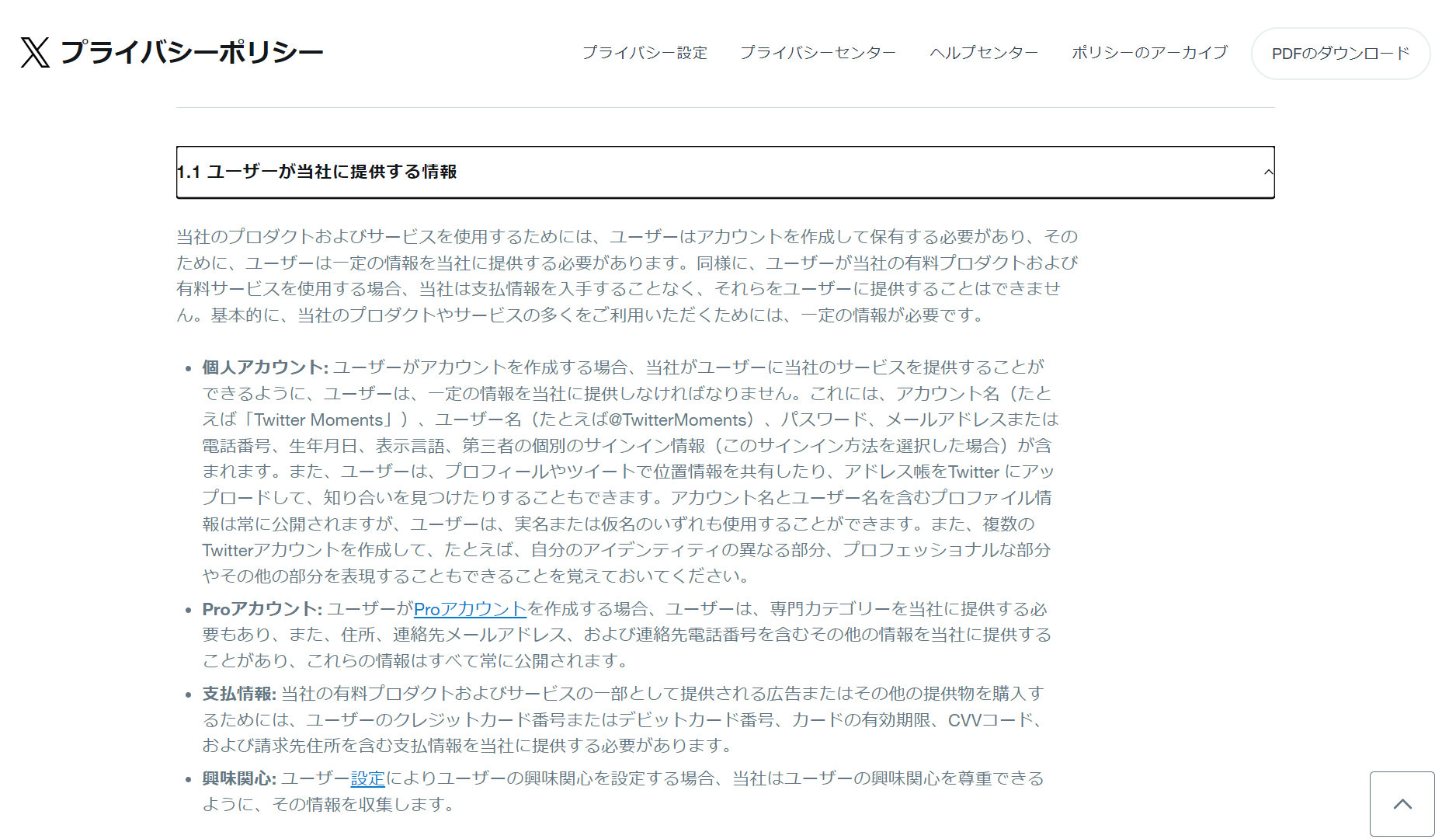1456x839 pixels.
Task: Click the bullet dot beside 個人アカウント
Action: [x=188, y=369]
